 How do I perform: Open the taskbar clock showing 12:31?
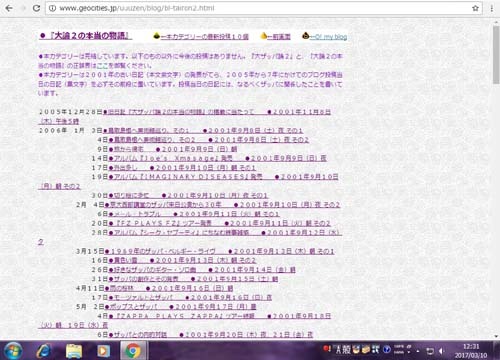[471, 351]
